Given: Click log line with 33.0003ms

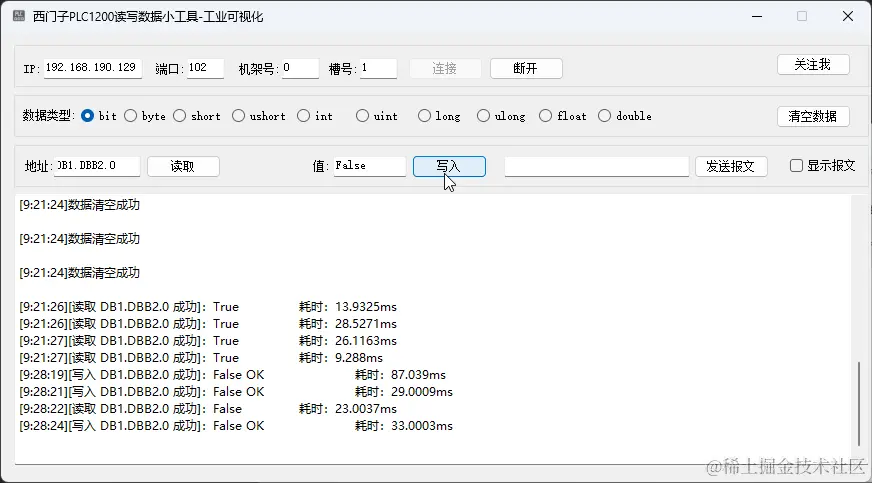Looking at the screenshot, I should click(x=236, y=426).
